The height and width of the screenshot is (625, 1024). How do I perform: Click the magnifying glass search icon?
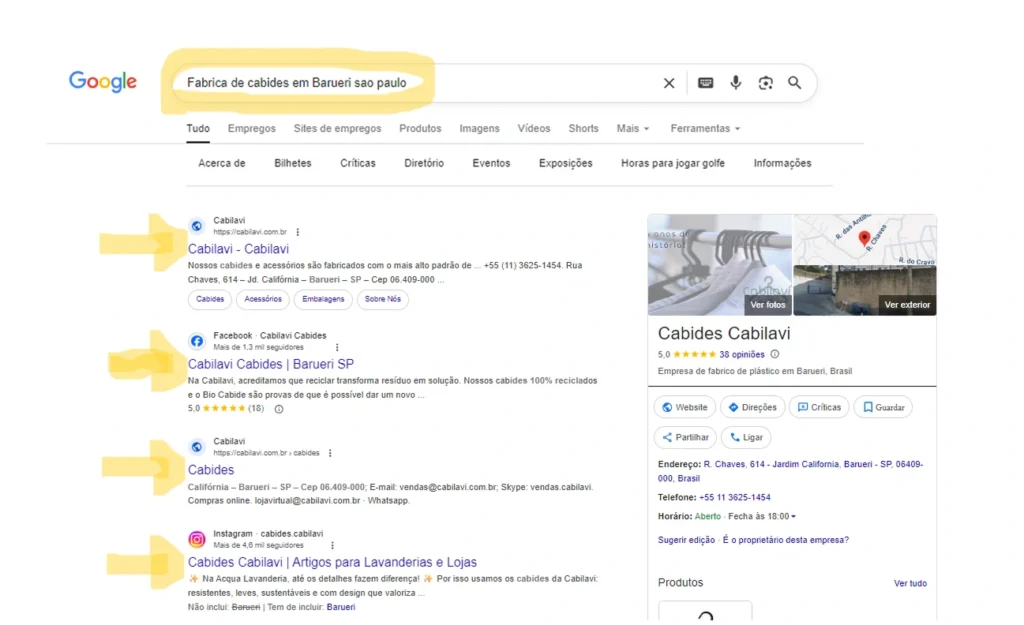coord(794,83)
